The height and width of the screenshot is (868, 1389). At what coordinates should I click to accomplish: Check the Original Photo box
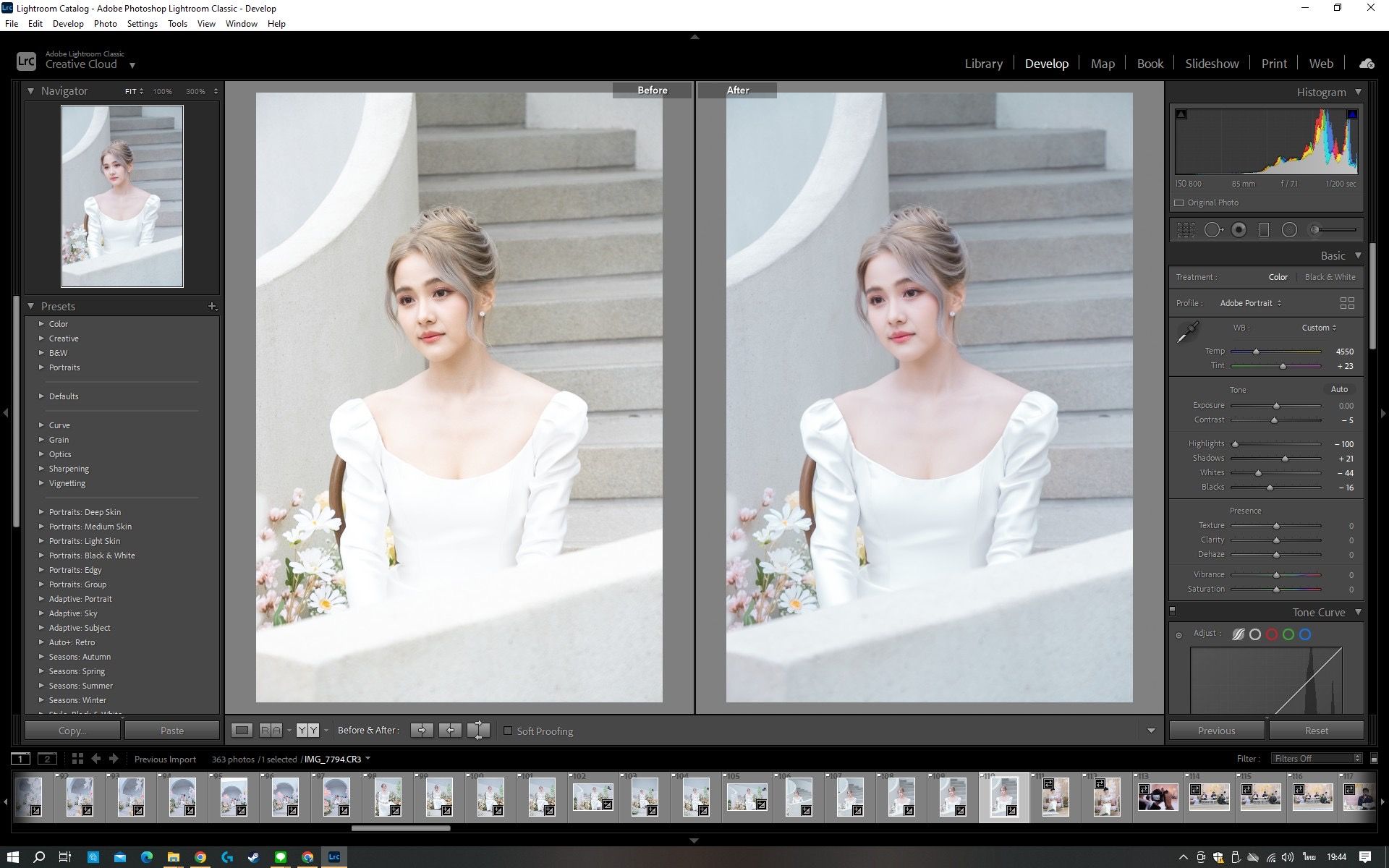click(x=1179, y=203)
